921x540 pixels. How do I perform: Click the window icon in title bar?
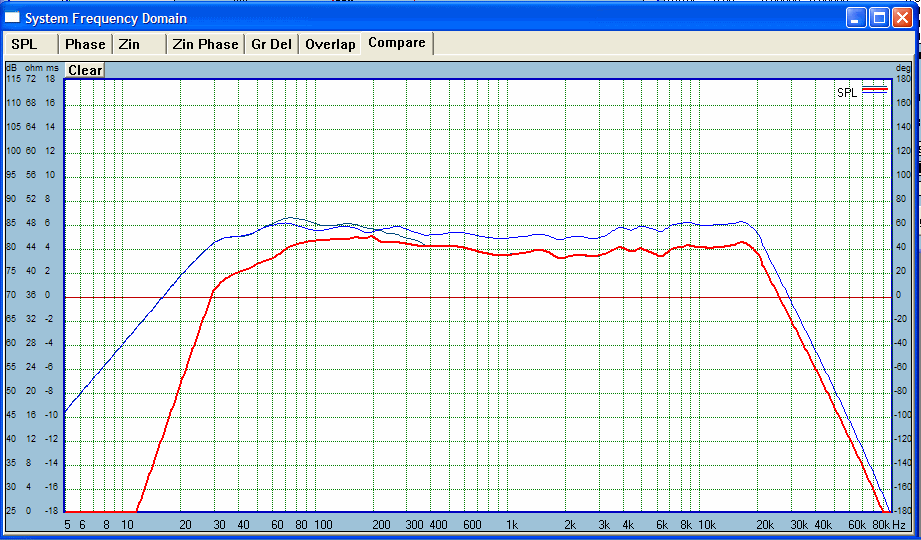tap(12, 18)
